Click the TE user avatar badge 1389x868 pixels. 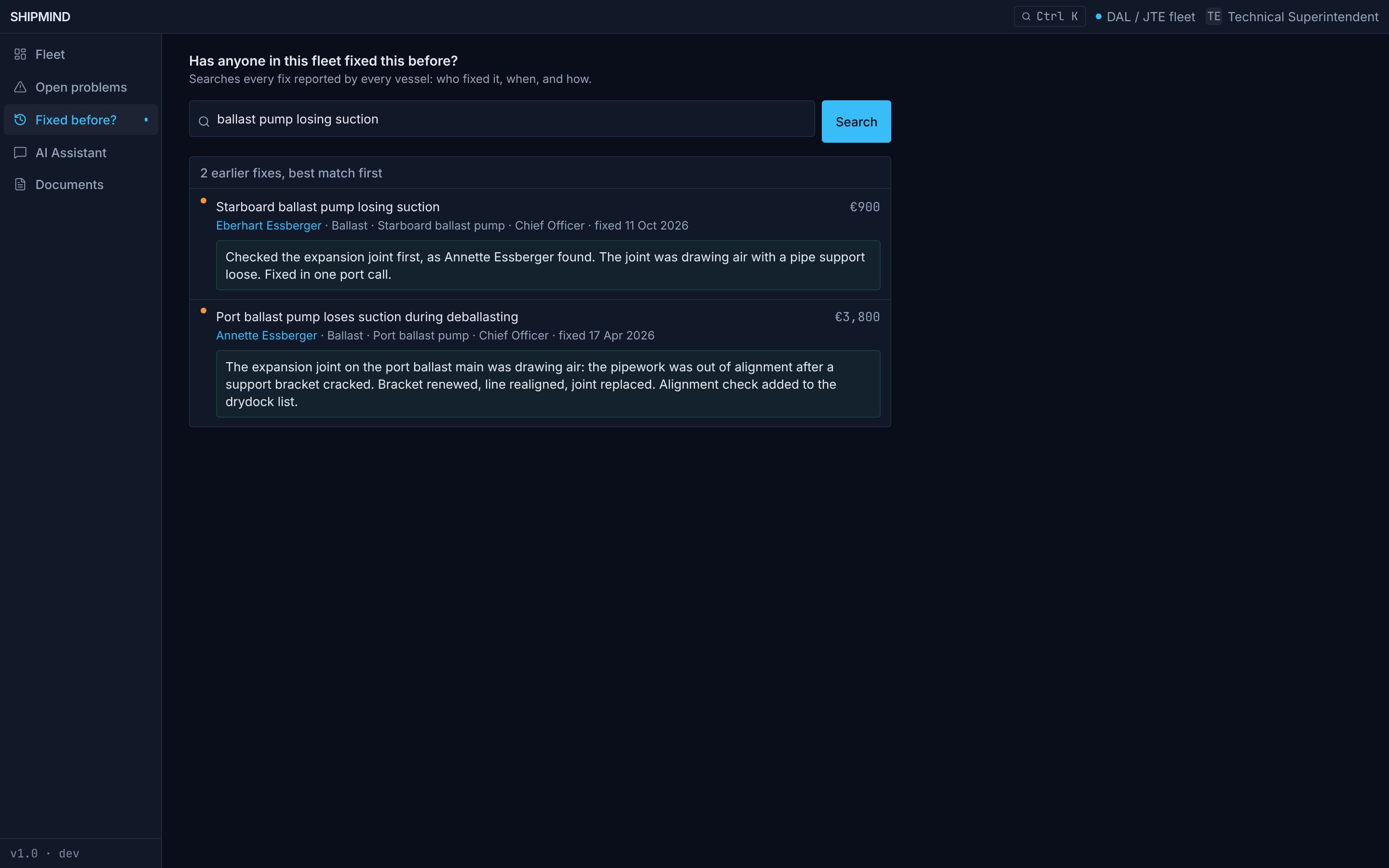pyautogui.click(x=1213, y=17)
